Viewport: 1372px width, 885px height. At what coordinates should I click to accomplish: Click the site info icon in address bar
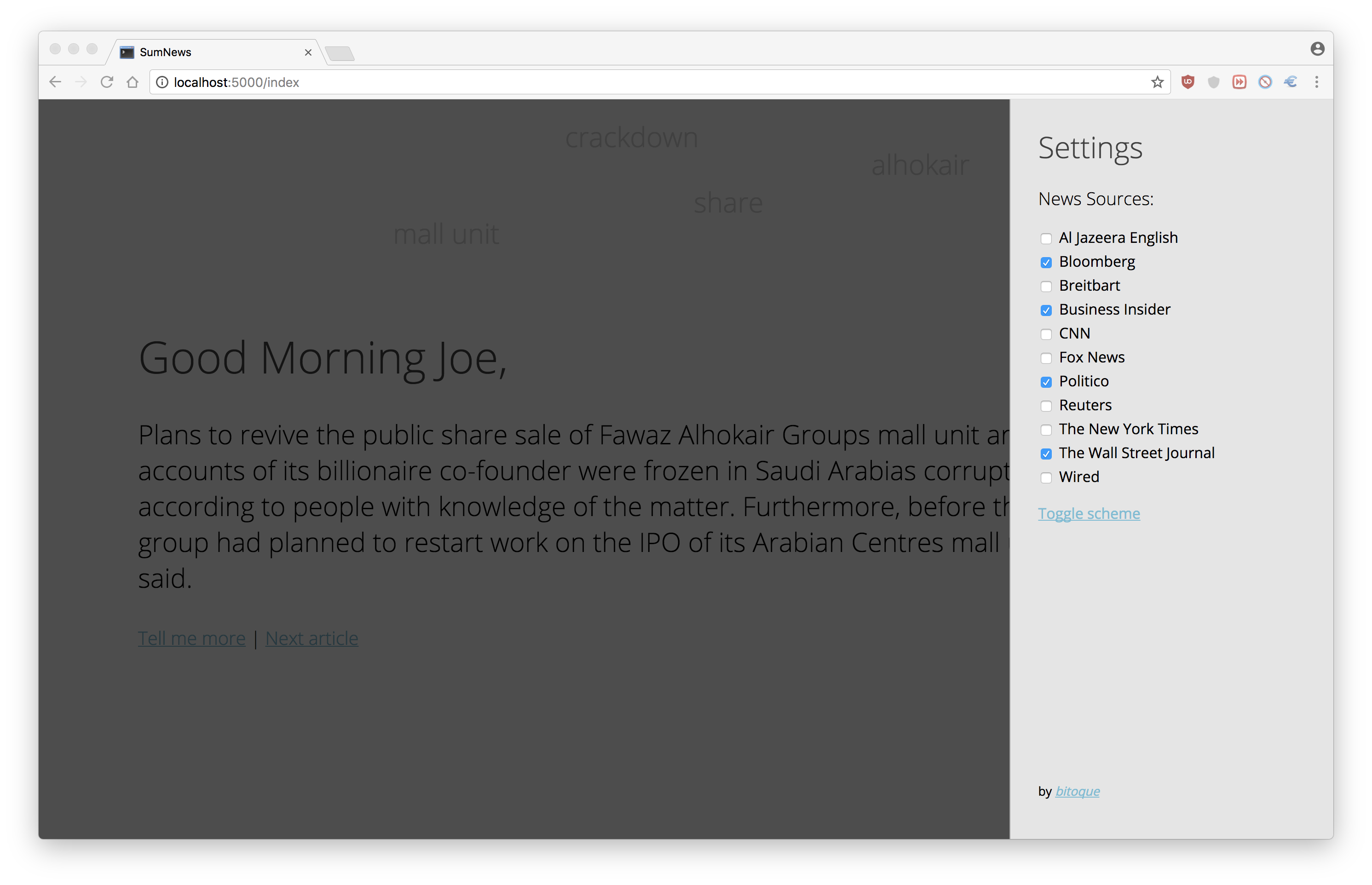pos(162,82)
